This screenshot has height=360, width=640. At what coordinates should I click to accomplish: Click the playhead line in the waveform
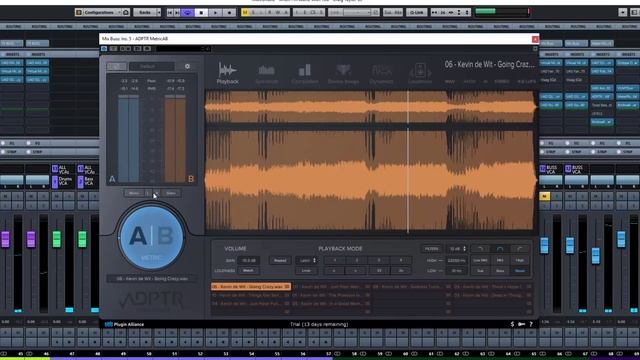click(x=408, y=162)
